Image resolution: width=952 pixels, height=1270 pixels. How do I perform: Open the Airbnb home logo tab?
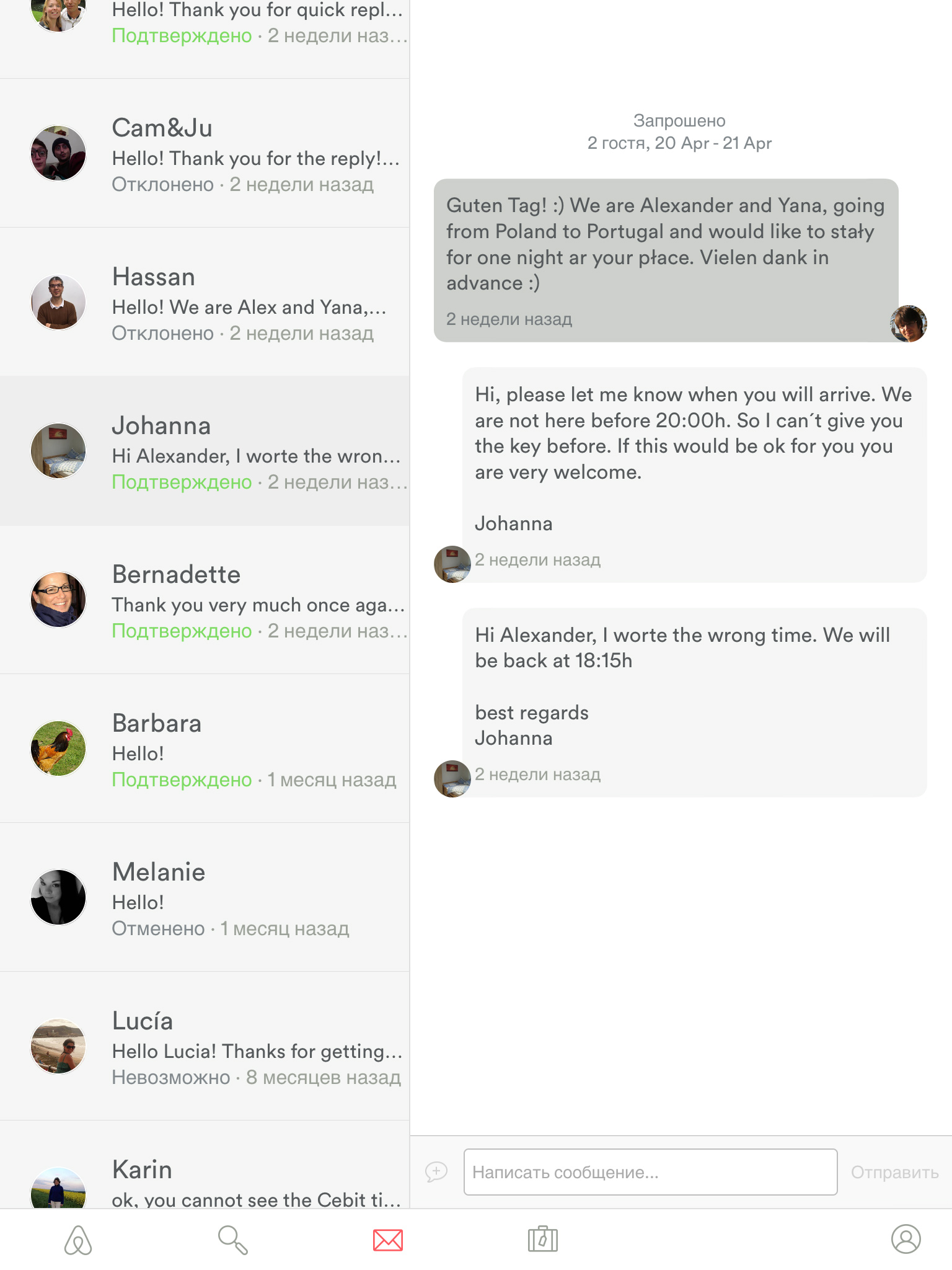78,1240
